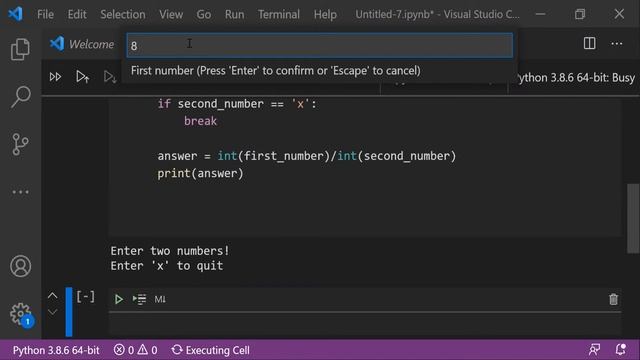Open Run menu
The height and width of the screenshot is (360, 640).
pyautogui.click(x=234, y=14)
